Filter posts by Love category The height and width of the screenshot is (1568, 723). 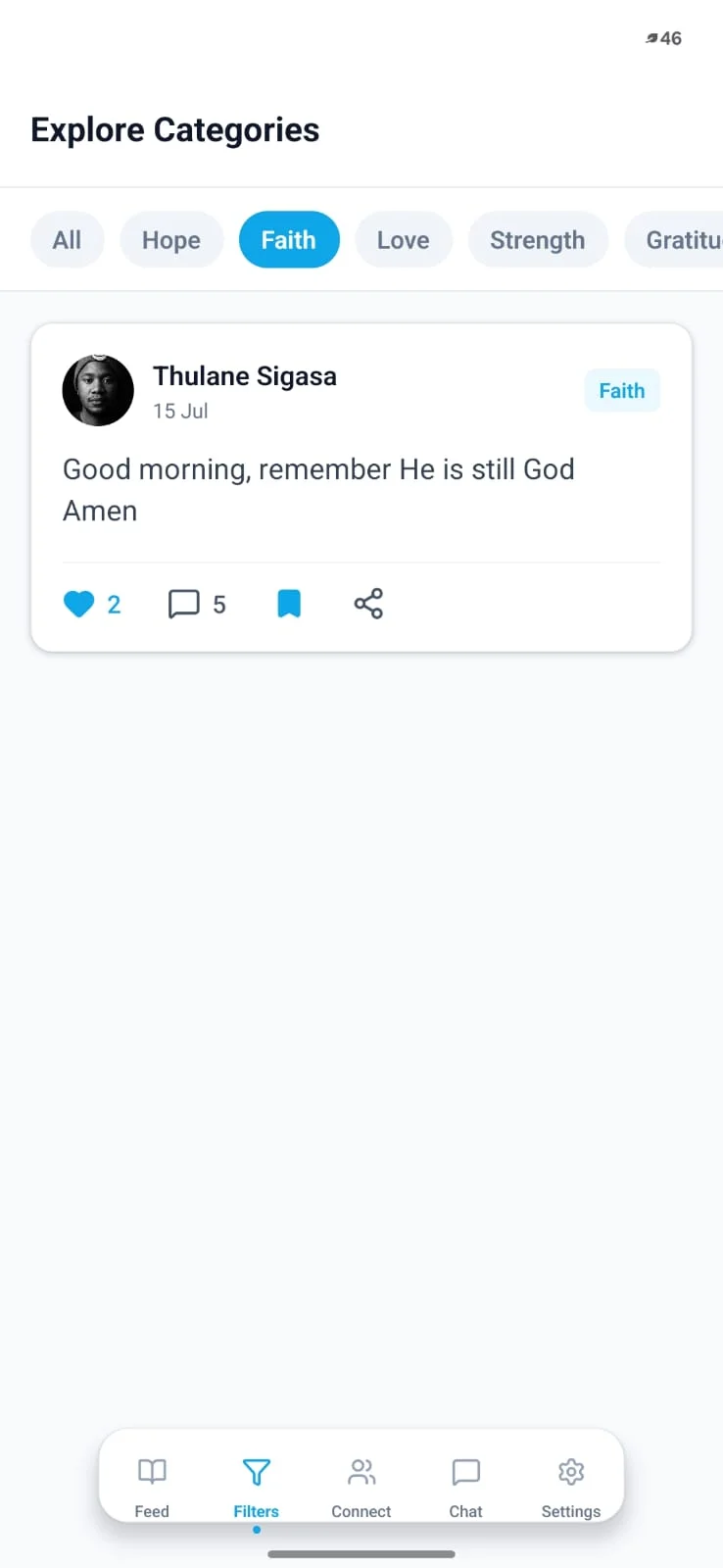[x=404, y=240]
